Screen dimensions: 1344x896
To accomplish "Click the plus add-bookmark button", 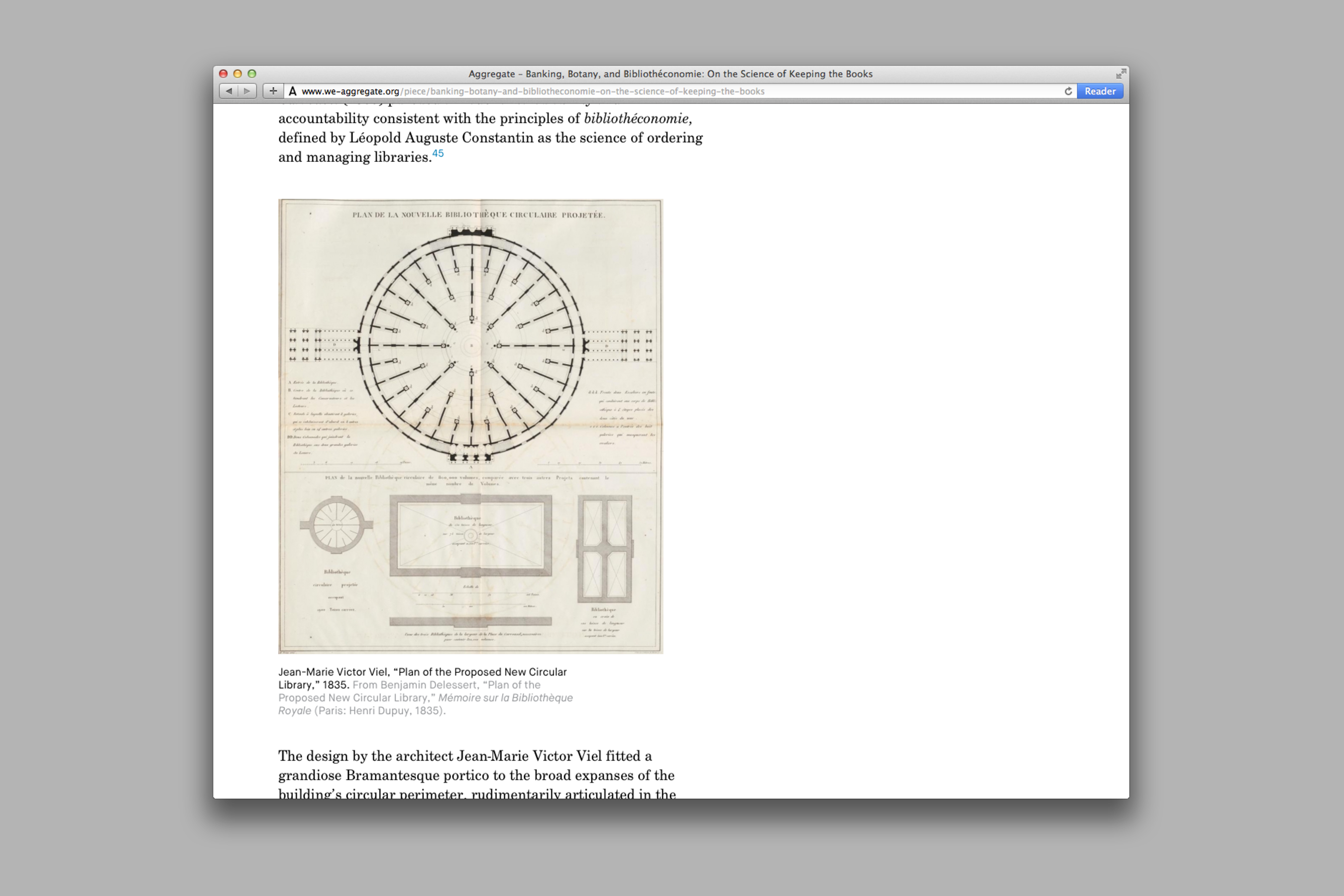I will (273, 91).
